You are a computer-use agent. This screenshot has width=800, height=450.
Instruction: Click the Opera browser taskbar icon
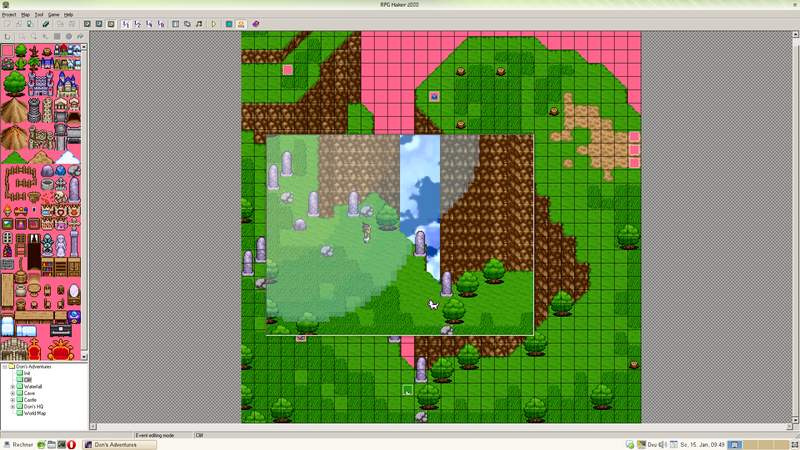tap(71, 444)
